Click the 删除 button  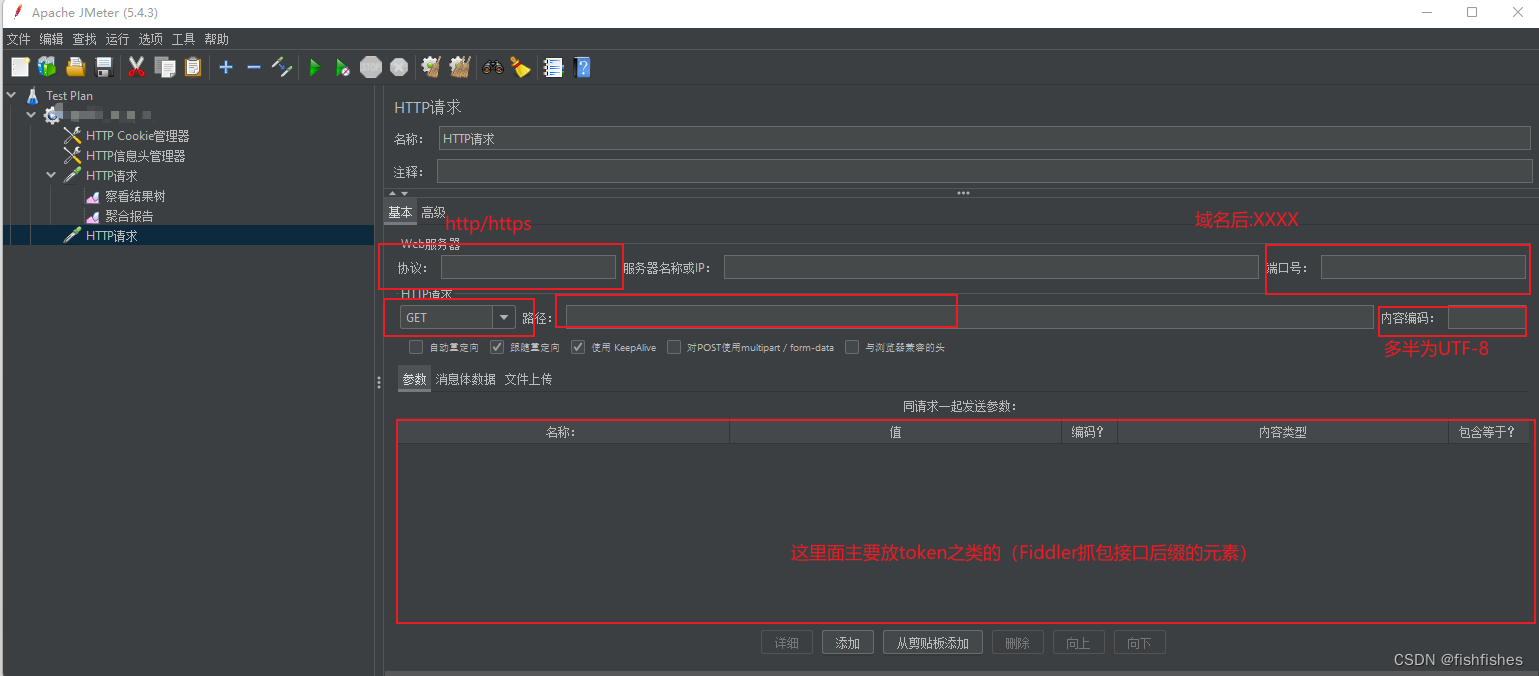[x=1018, y=643]
